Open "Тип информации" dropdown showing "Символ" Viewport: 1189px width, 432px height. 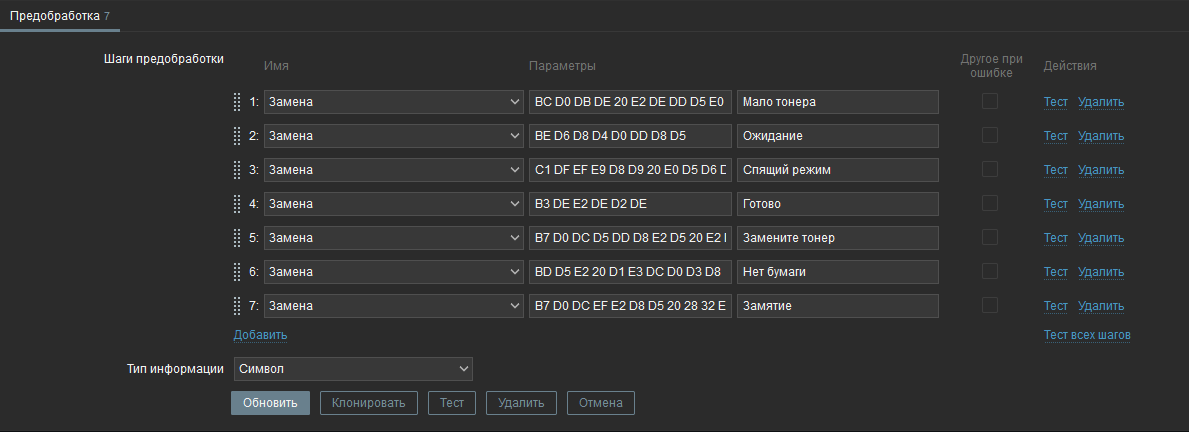[352, 370]
